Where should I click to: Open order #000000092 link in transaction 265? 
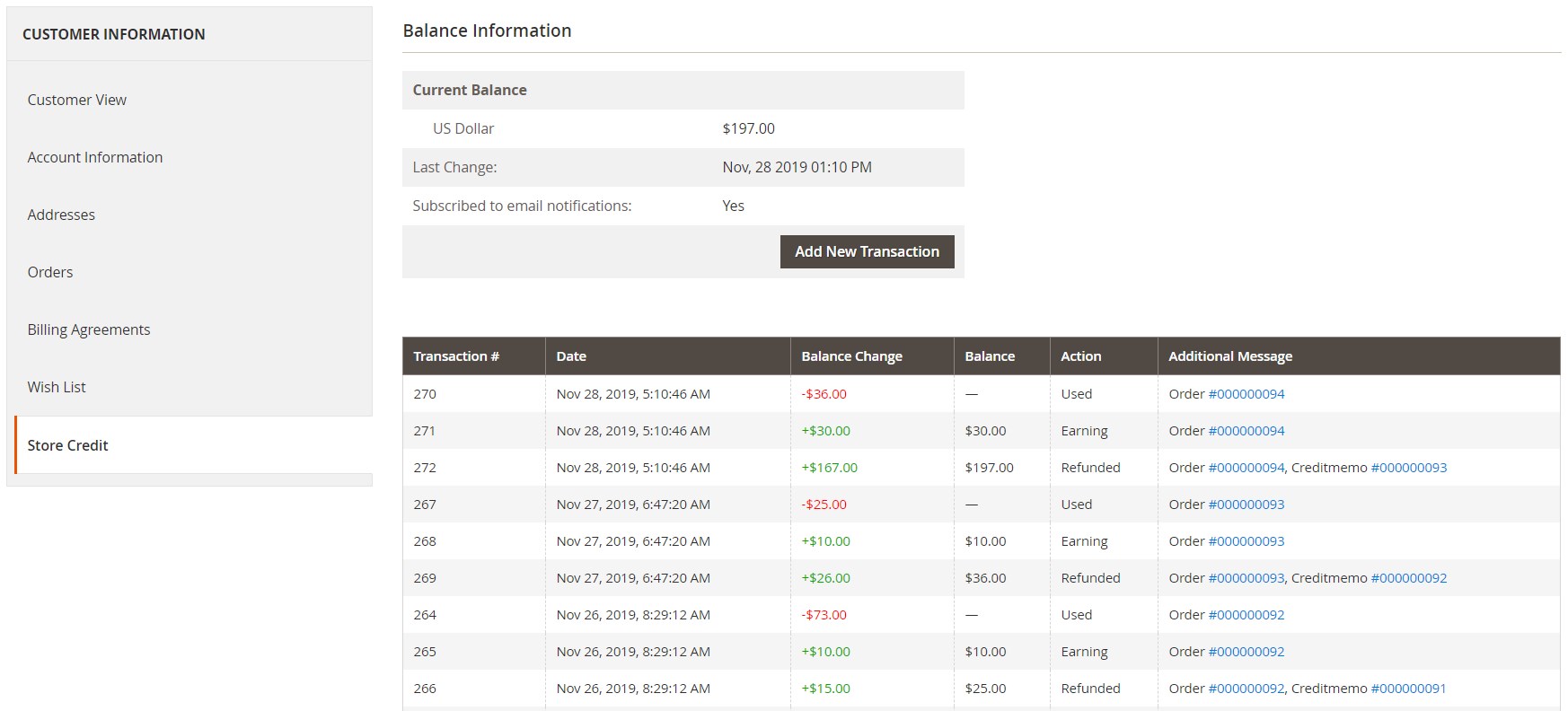click(1246, 652)
